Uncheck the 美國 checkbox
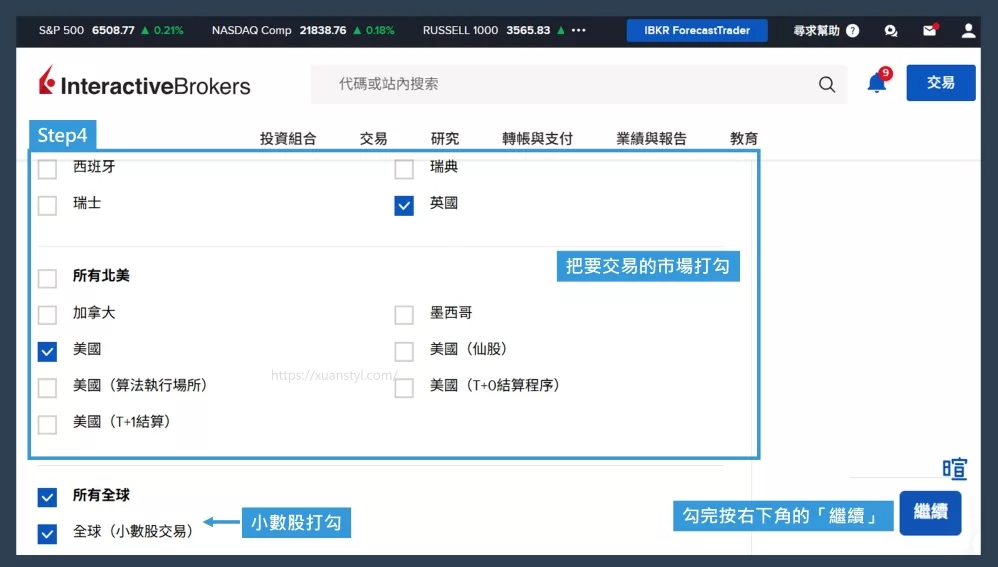The height and width of the screenshot is (567, 998). 47,351
